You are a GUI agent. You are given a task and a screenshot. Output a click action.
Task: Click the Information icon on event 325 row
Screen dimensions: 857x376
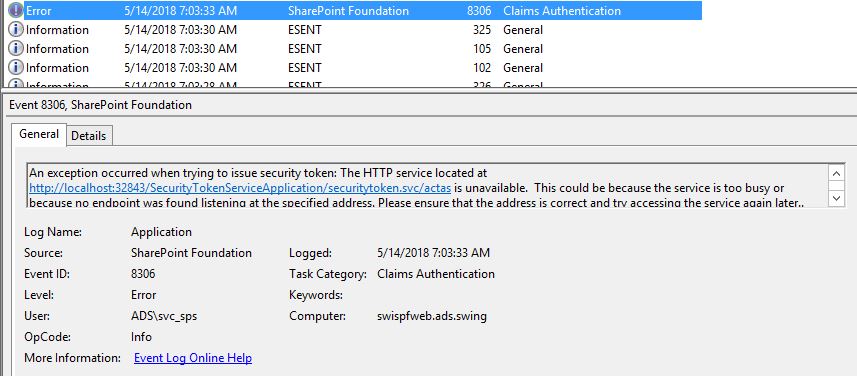(16, 30)
